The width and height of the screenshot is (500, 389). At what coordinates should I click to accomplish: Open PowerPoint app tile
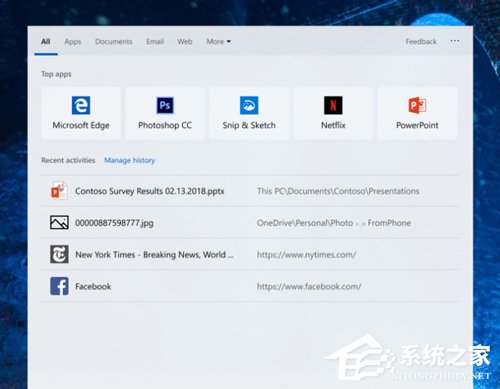click(417, 113)
